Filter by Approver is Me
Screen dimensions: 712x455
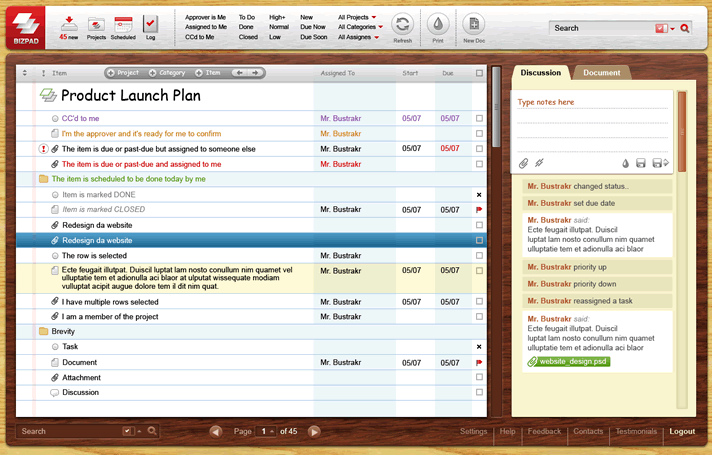point(205,17)
